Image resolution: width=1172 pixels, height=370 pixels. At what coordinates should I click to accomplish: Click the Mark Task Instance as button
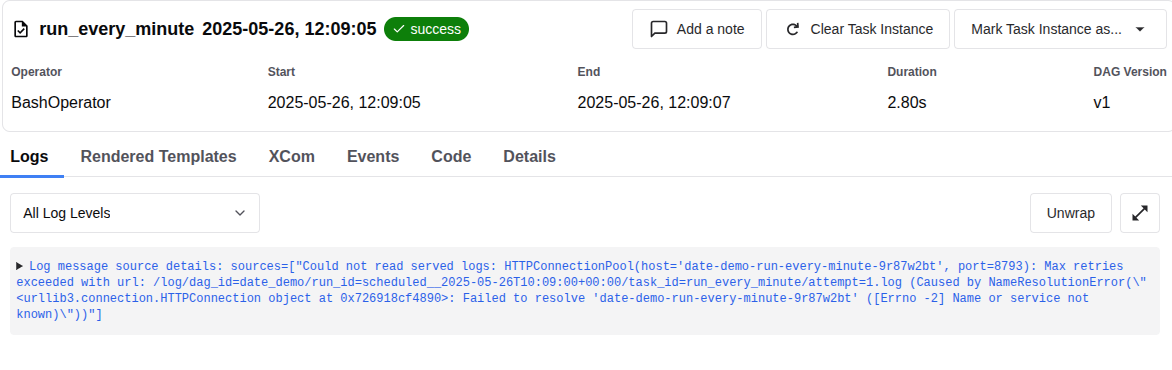tap(1059, 29)
